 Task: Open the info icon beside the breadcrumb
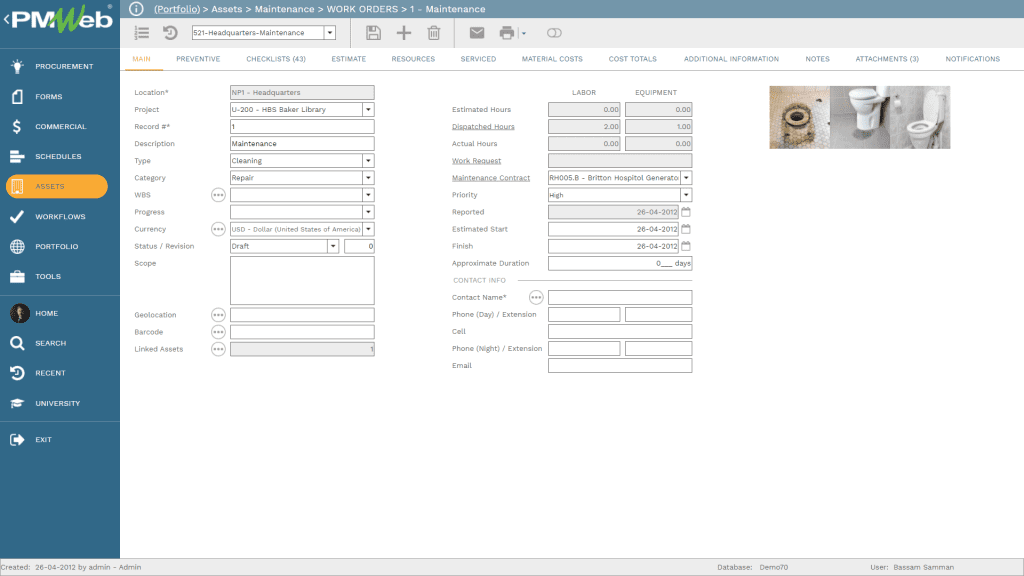click(x=136, y=9)
